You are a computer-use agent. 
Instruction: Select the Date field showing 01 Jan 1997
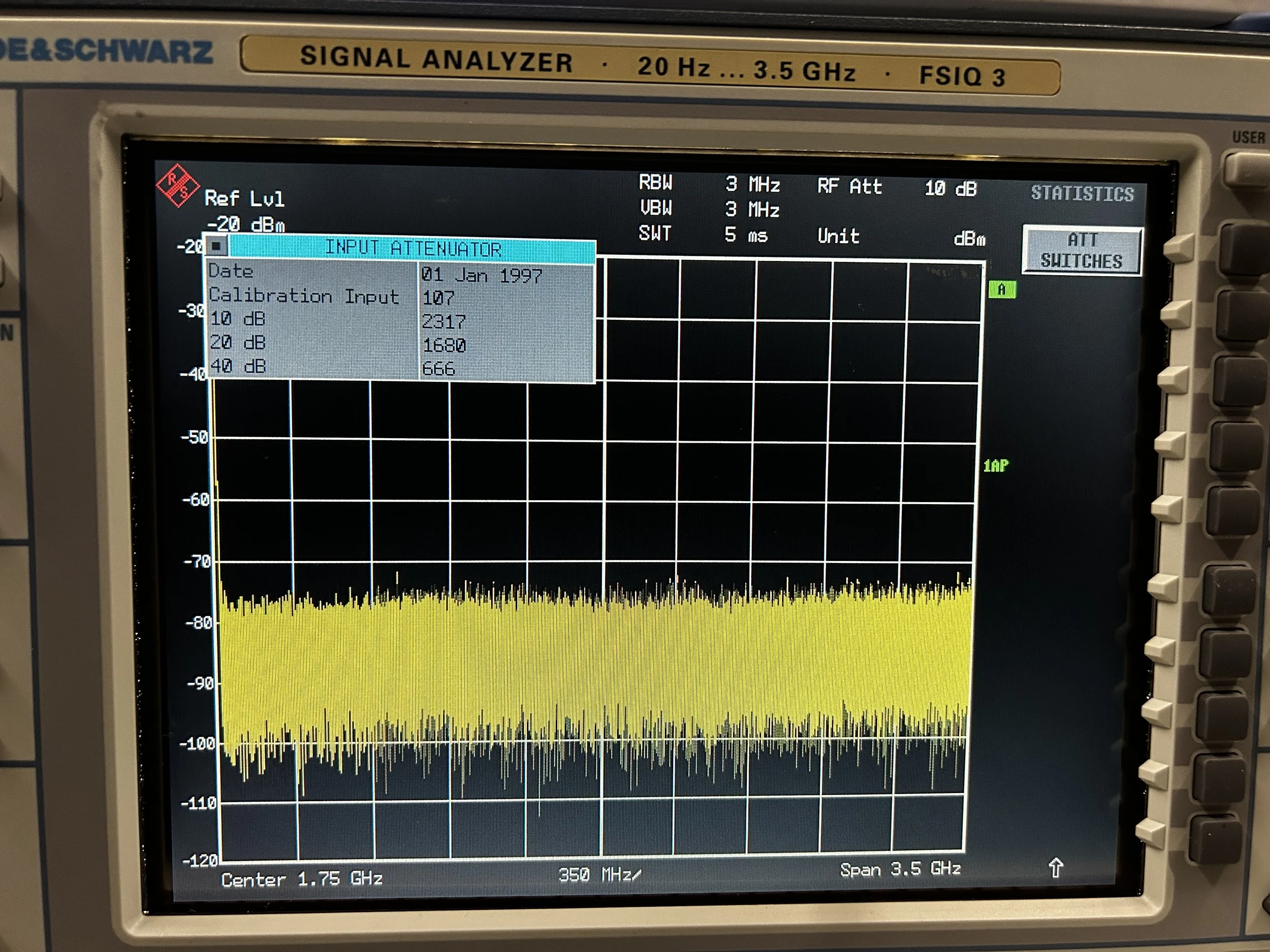click(482, 274)
